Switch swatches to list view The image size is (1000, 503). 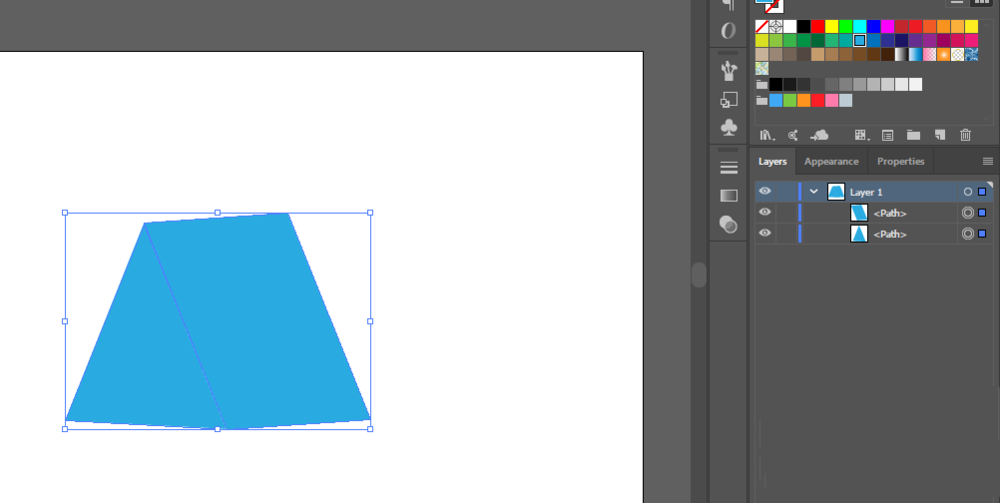point(957,3)
